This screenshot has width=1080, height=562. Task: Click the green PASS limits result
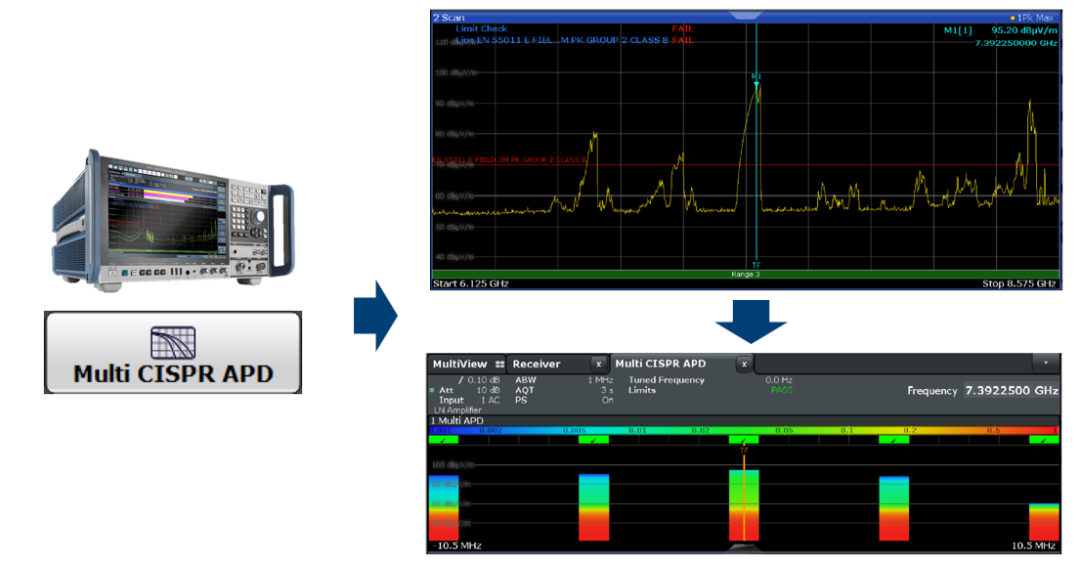782,391
